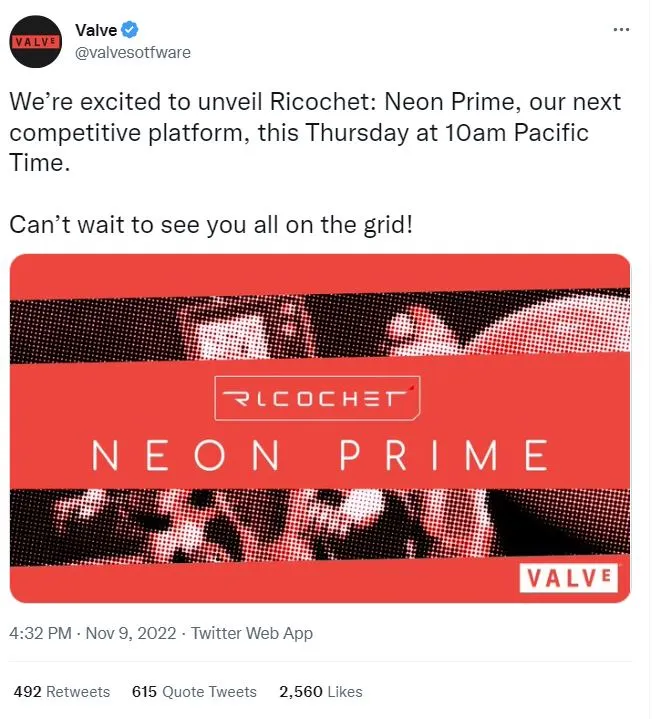This screenshot has height=719, width=652.
Task: Show the 2,560 Likes list
Action: pos(321,691)
